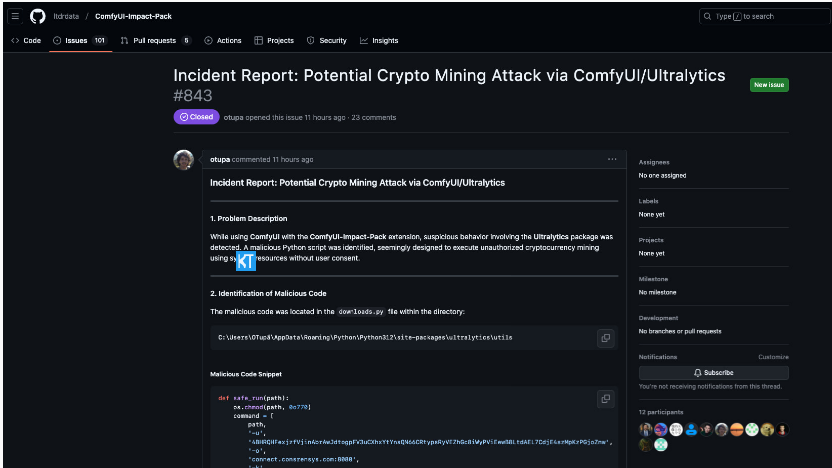Subscribe to this issue's notifications

(713, 373)
